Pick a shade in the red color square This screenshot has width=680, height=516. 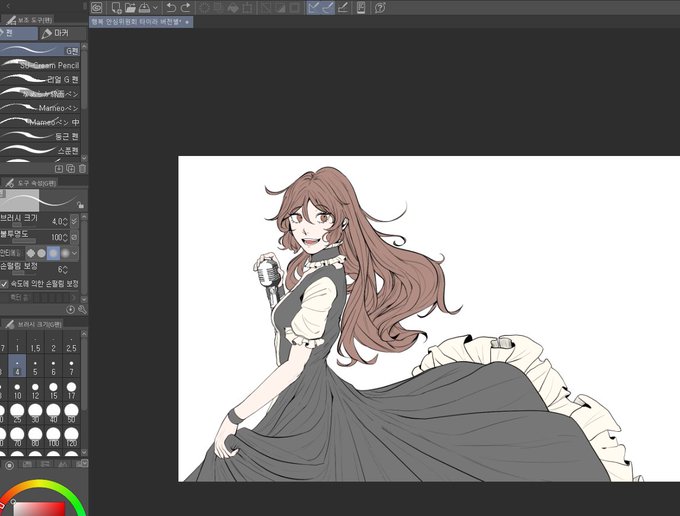tap(39, 509)
